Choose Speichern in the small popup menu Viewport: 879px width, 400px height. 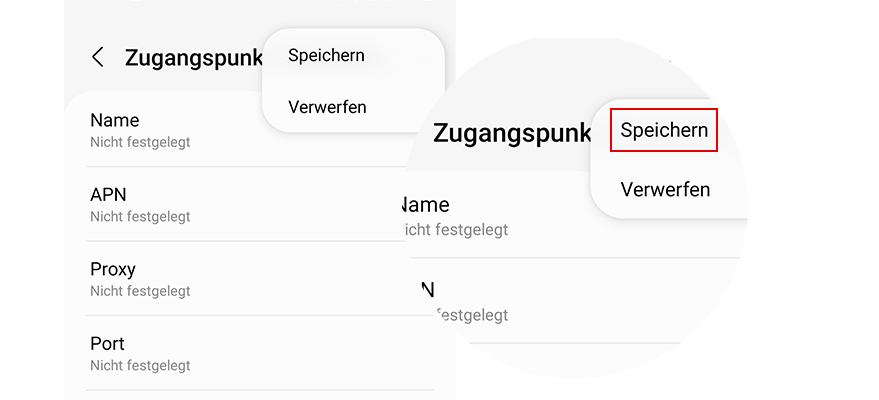click(326, 55)
